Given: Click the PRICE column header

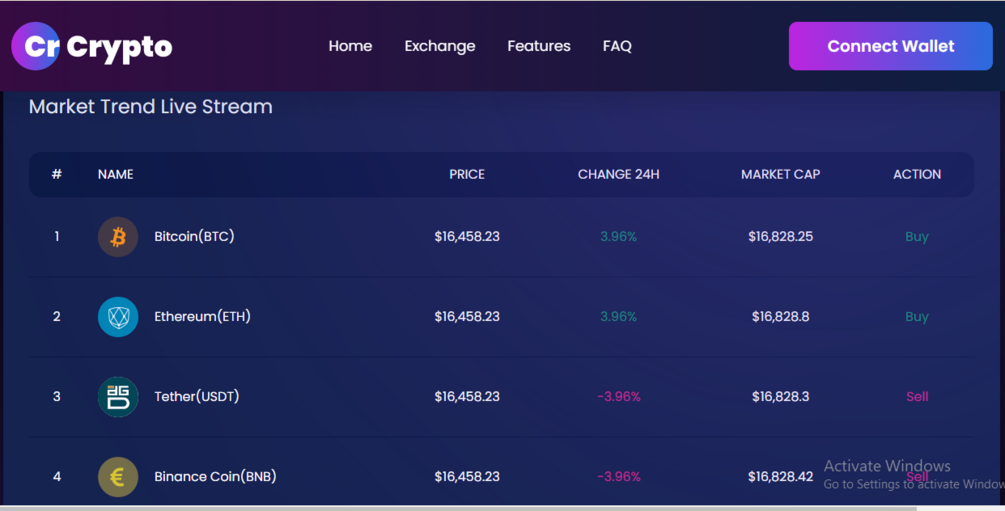Looking at the screenshot, I should 467,174.
